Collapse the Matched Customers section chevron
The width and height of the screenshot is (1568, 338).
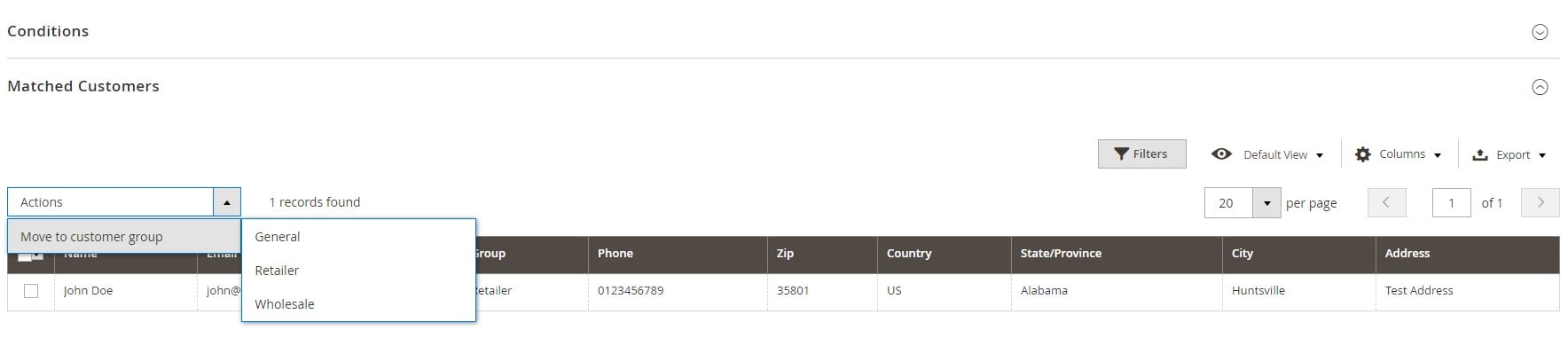1540,87
